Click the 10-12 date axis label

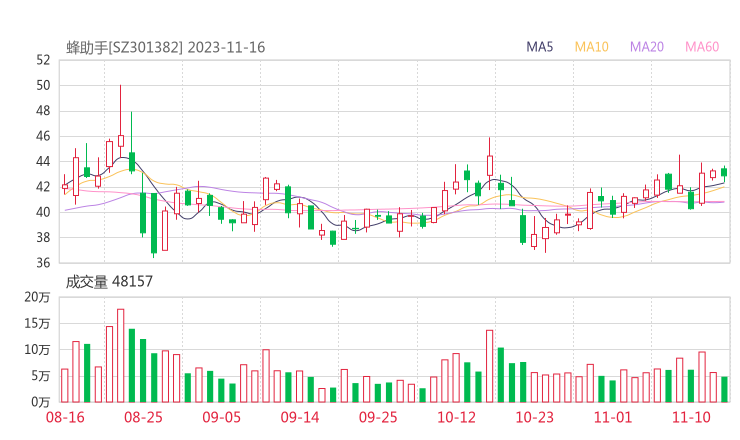point(457,417)
